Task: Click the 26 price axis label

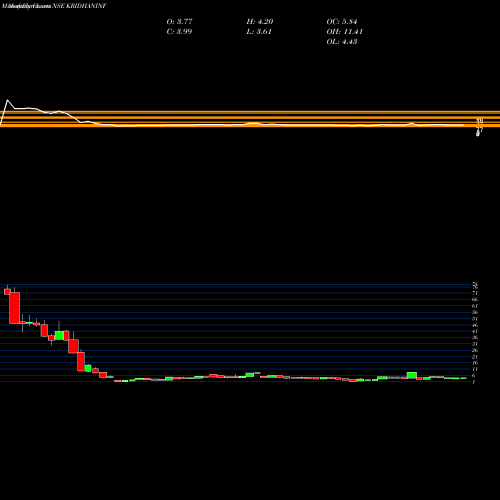Action: (475, 350)
